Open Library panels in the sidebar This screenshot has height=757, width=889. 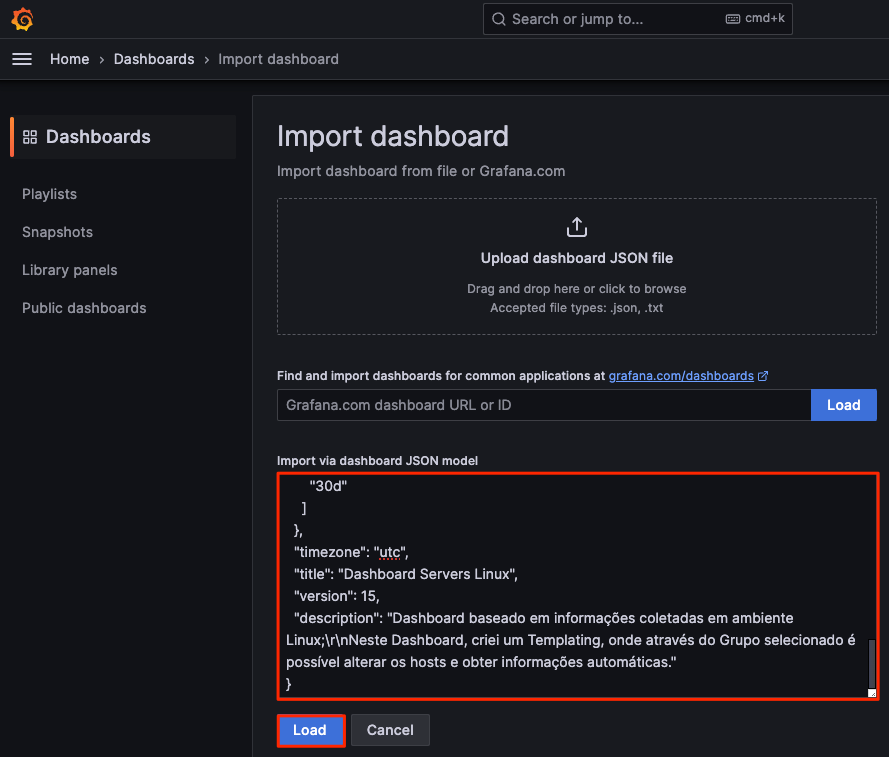[x=70, y=270]
